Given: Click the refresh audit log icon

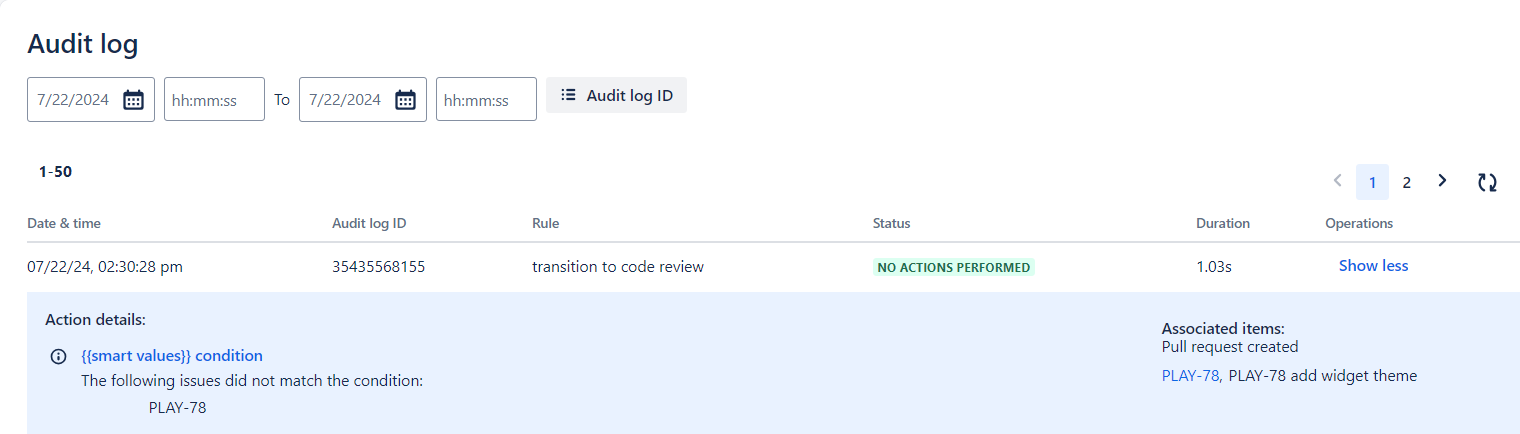Looking at the screenshot, I should pos(1487,182).
